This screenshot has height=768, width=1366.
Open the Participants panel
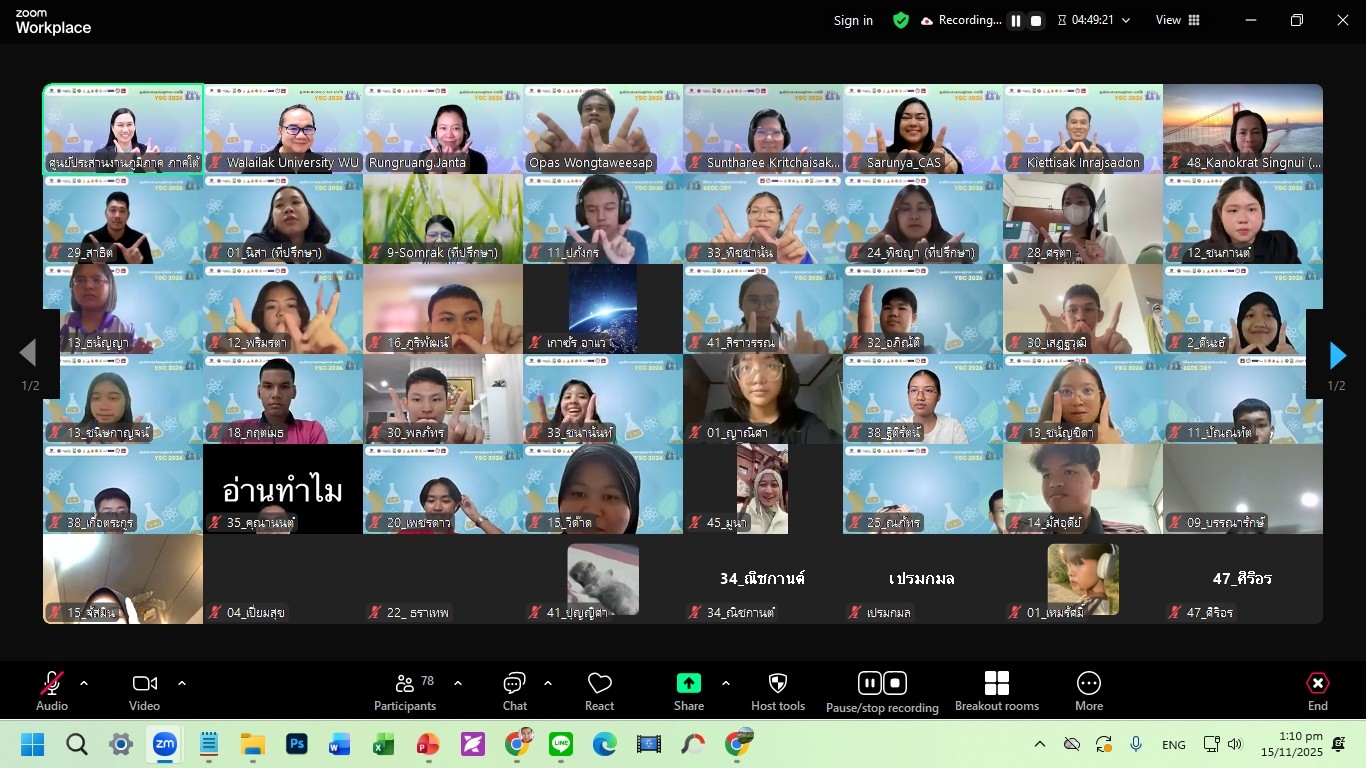pos(405,691)
